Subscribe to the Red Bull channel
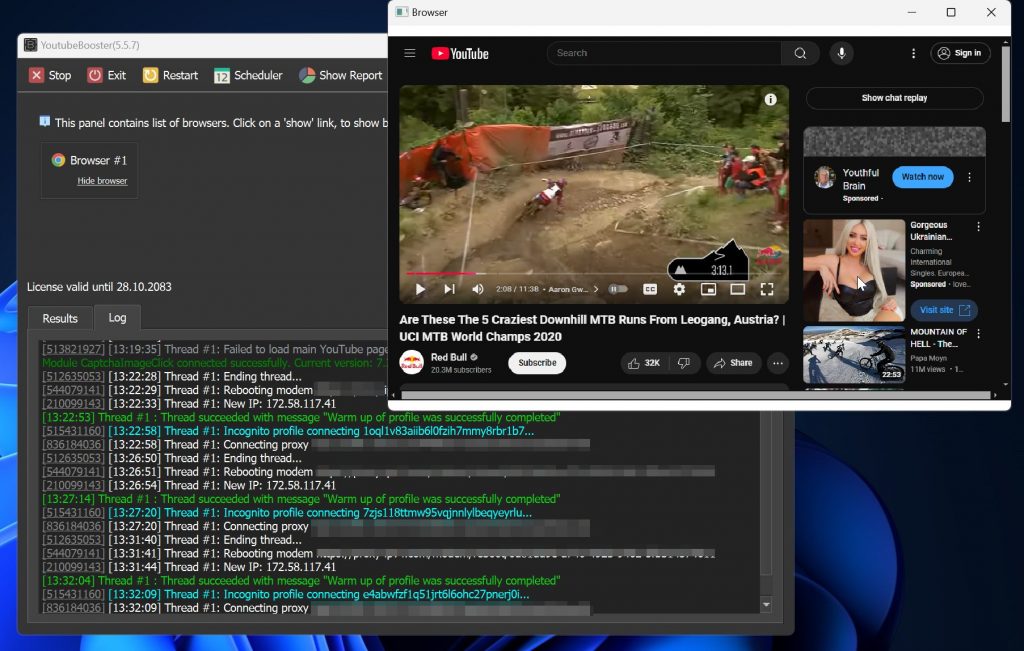 coord(537,362)
